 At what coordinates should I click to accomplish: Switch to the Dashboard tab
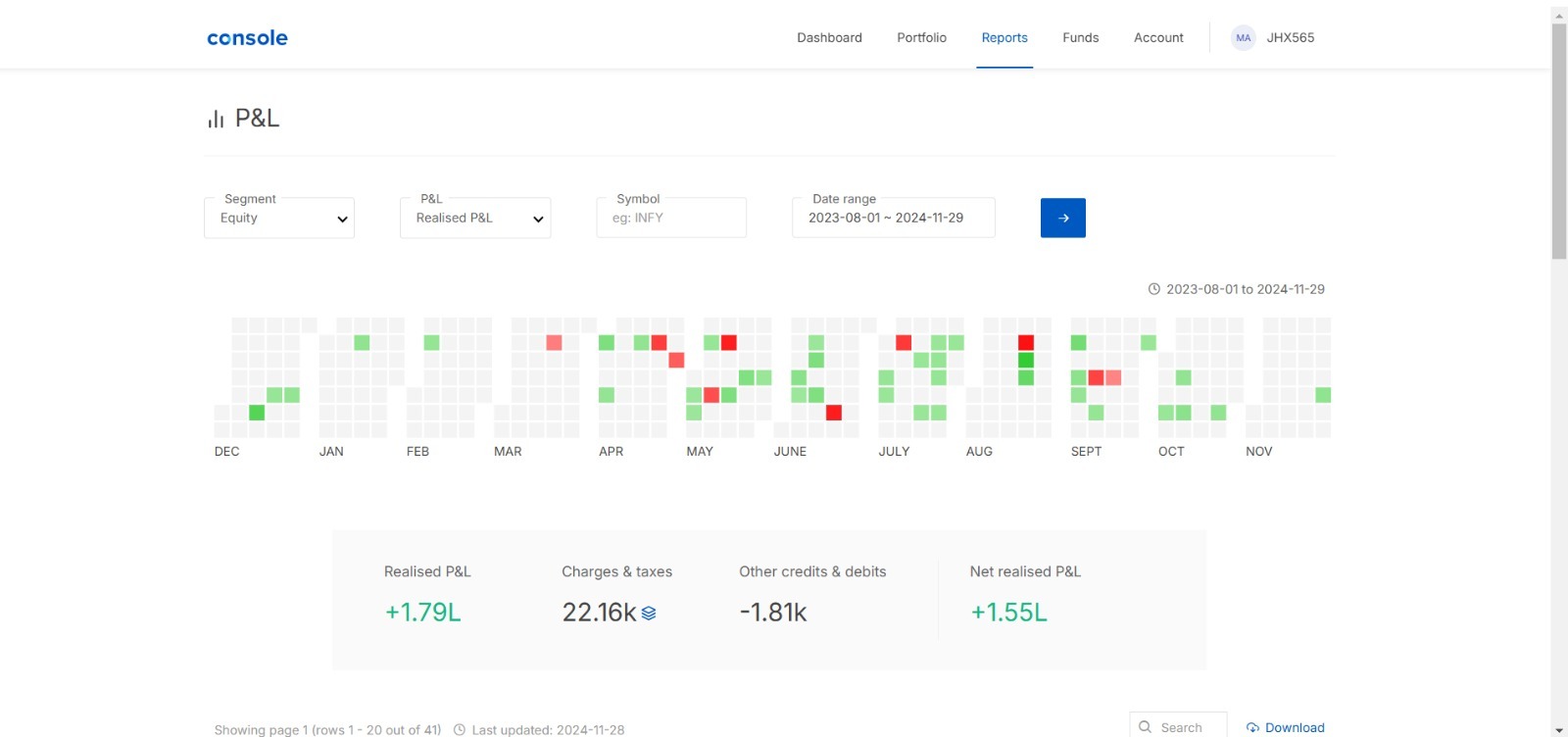tap(829, 38)
